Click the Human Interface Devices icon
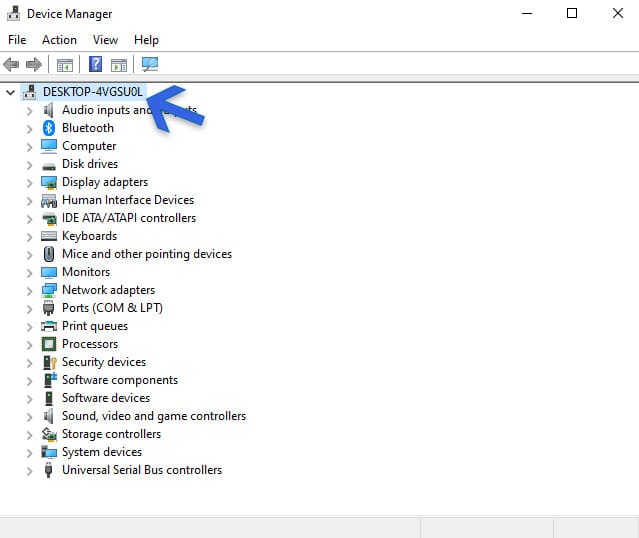639x538 pixels. tap(49, 201)
